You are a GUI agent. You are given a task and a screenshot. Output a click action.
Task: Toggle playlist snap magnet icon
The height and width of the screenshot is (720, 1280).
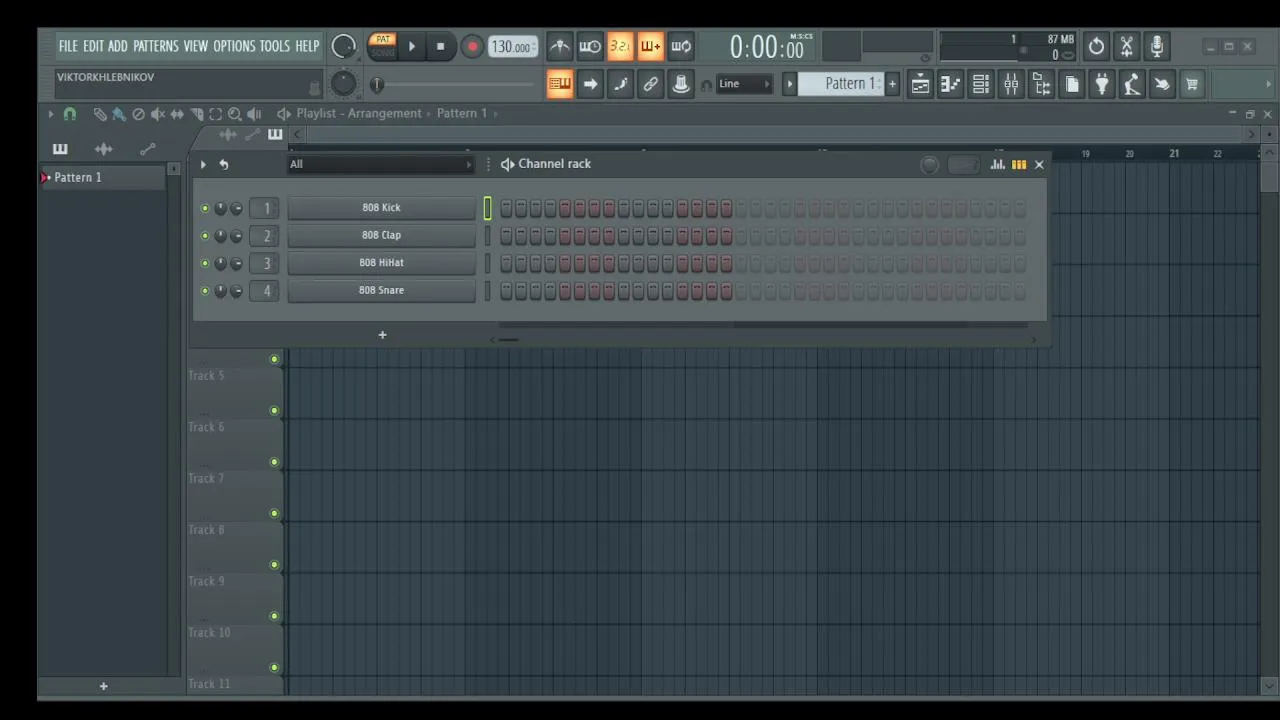coord(70,114)
